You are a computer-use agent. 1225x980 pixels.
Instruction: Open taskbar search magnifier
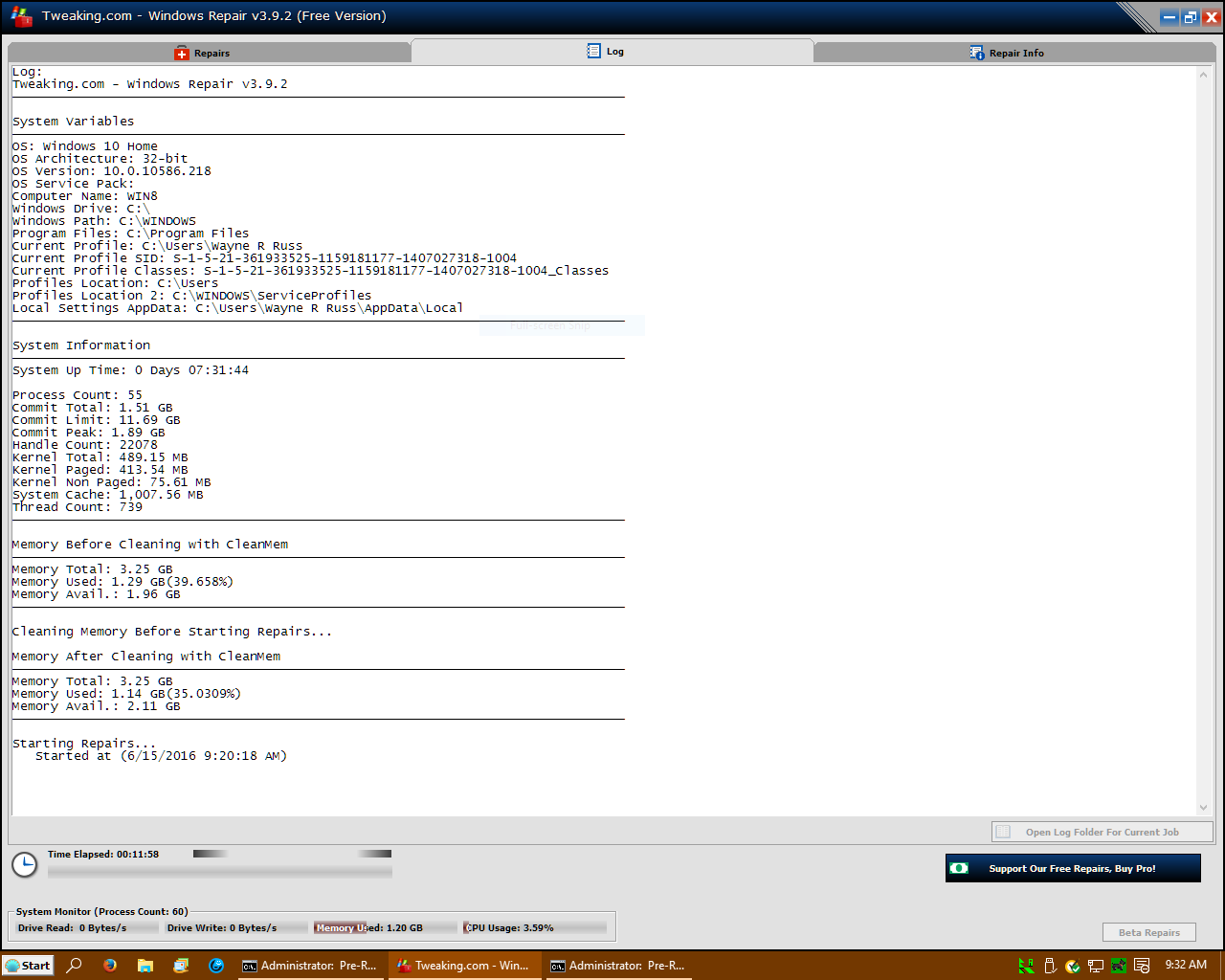[x=74, y=966]
